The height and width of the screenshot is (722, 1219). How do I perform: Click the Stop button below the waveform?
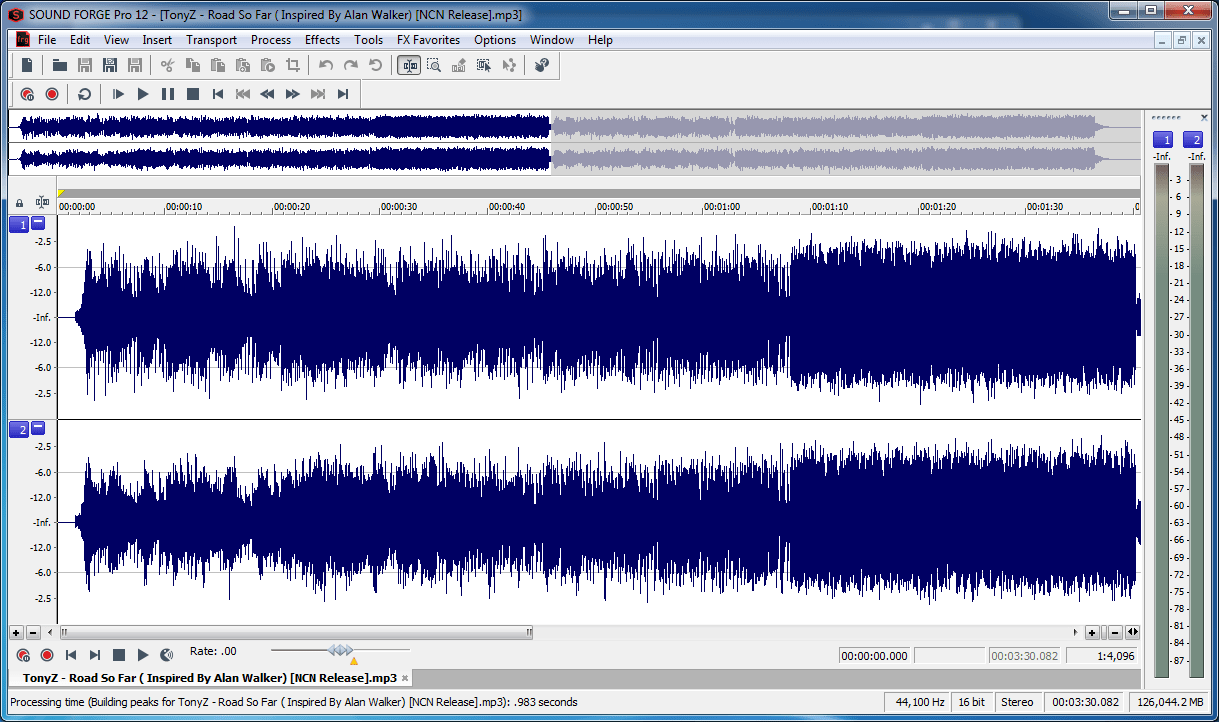[x=119, y=655]
